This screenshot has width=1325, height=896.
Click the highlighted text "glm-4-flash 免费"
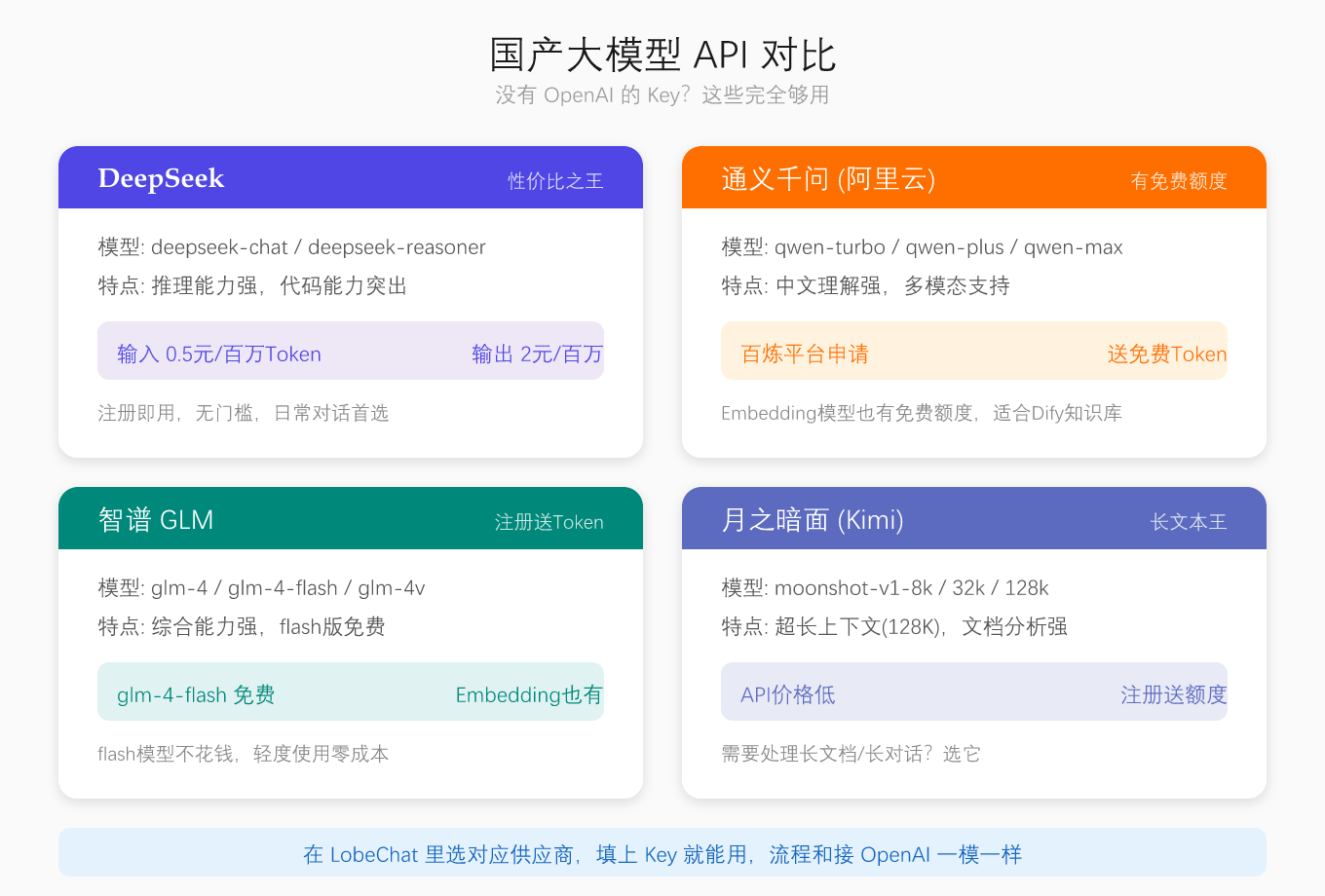(x=196, y=695)
